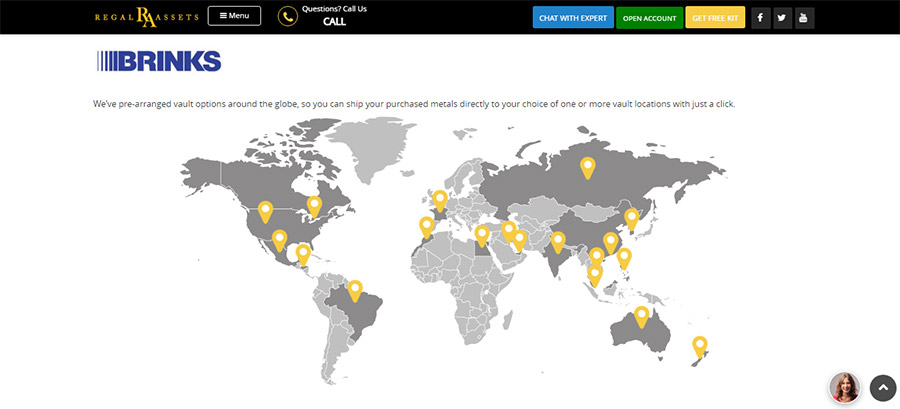Image resolution: width=900 pixels, height=409 pixels.
Task: Open the Menu button
Action: tap(234, 16)
